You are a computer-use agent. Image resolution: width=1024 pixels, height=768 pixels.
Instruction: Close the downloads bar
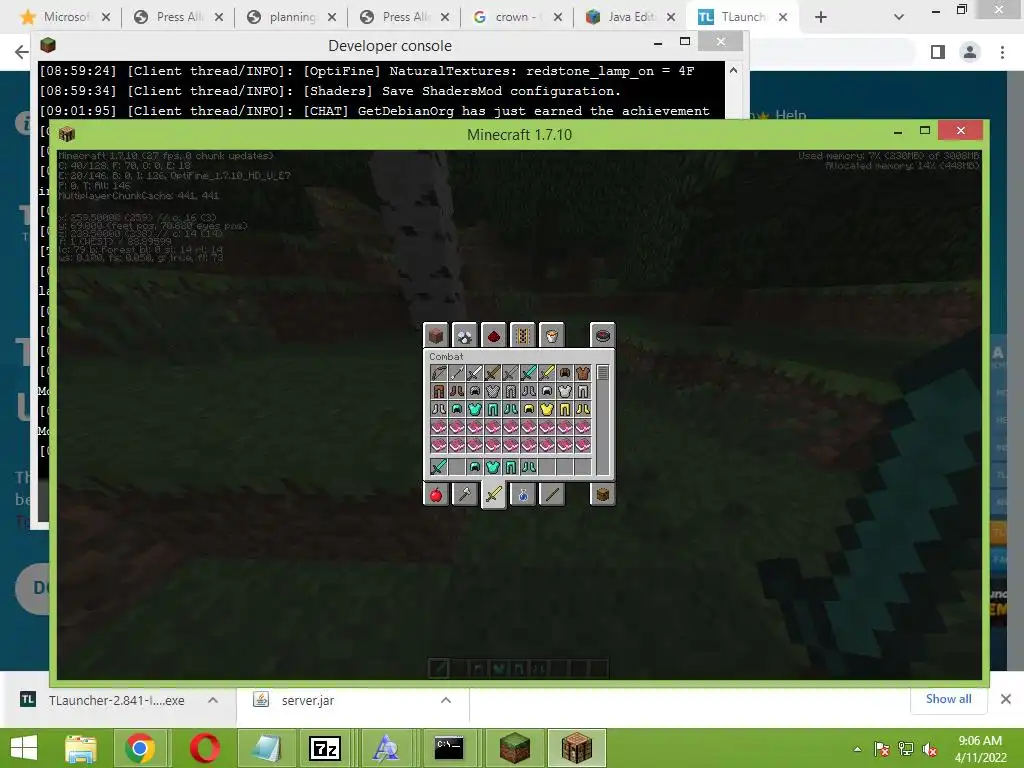(1006, 699)
